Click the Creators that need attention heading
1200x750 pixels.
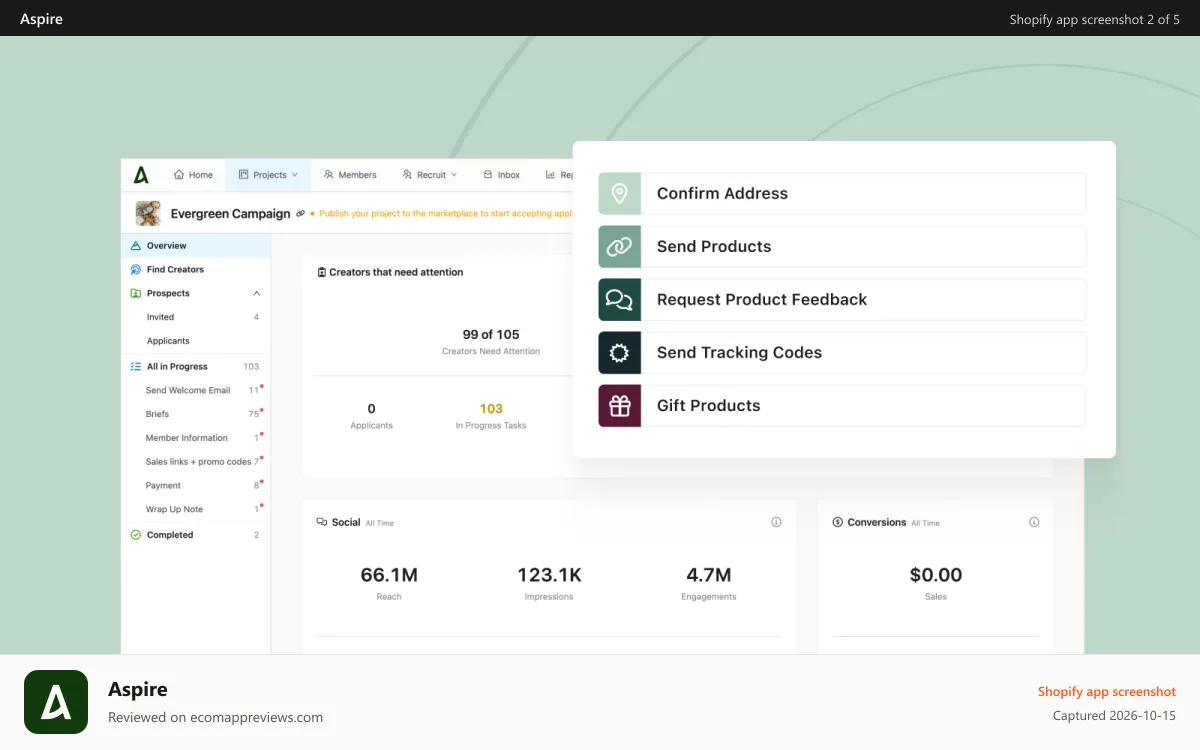click(x=396, y=272)
